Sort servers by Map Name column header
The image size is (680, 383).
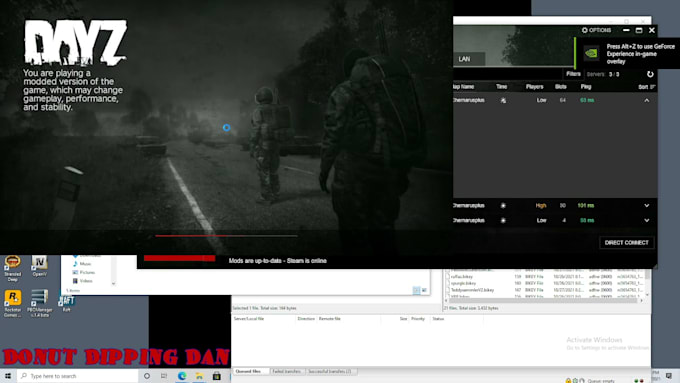(x=463, y=87)
